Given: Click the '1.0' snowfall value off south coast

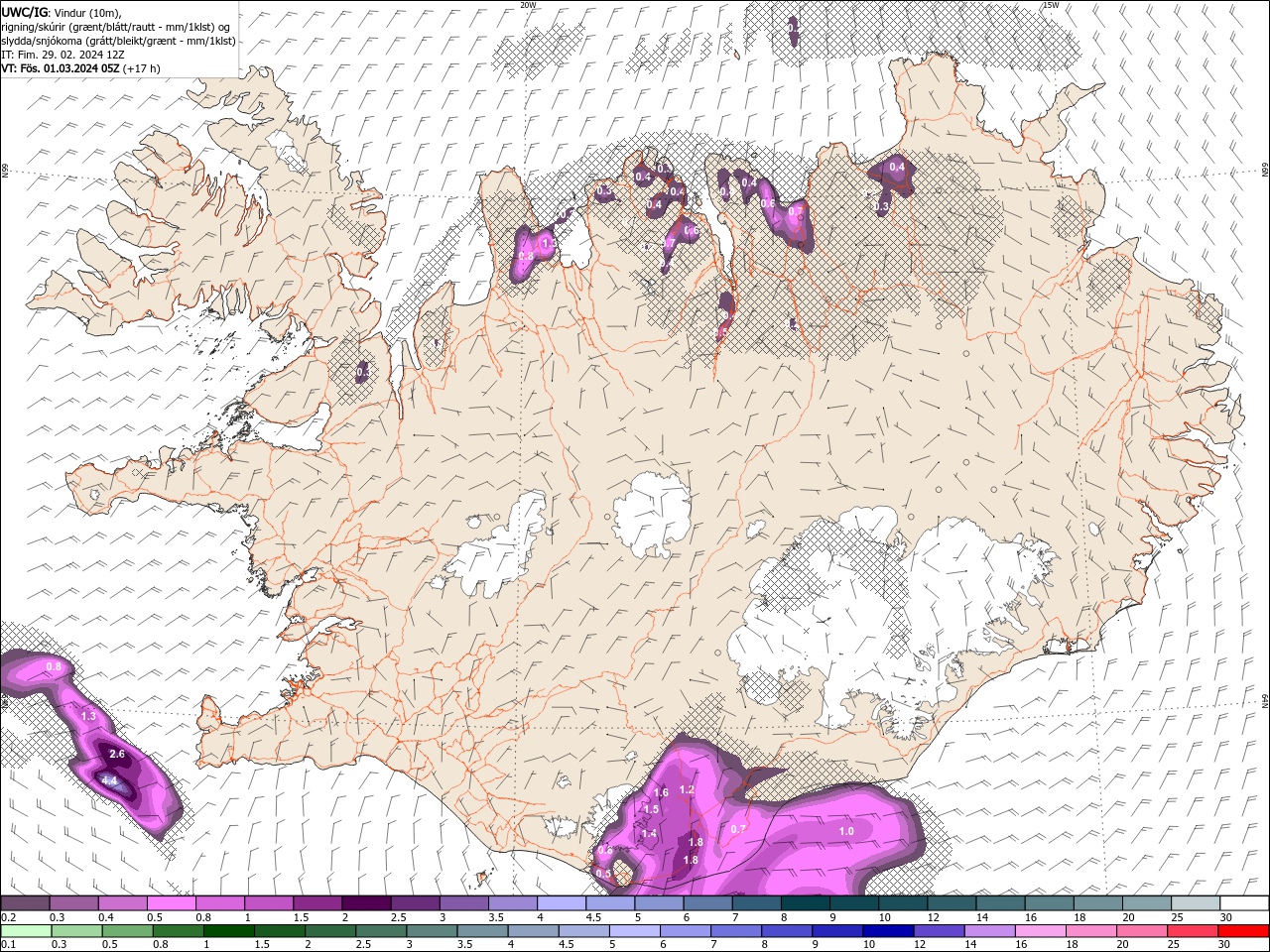Looking at the screenshot, I should coord(846,831).
